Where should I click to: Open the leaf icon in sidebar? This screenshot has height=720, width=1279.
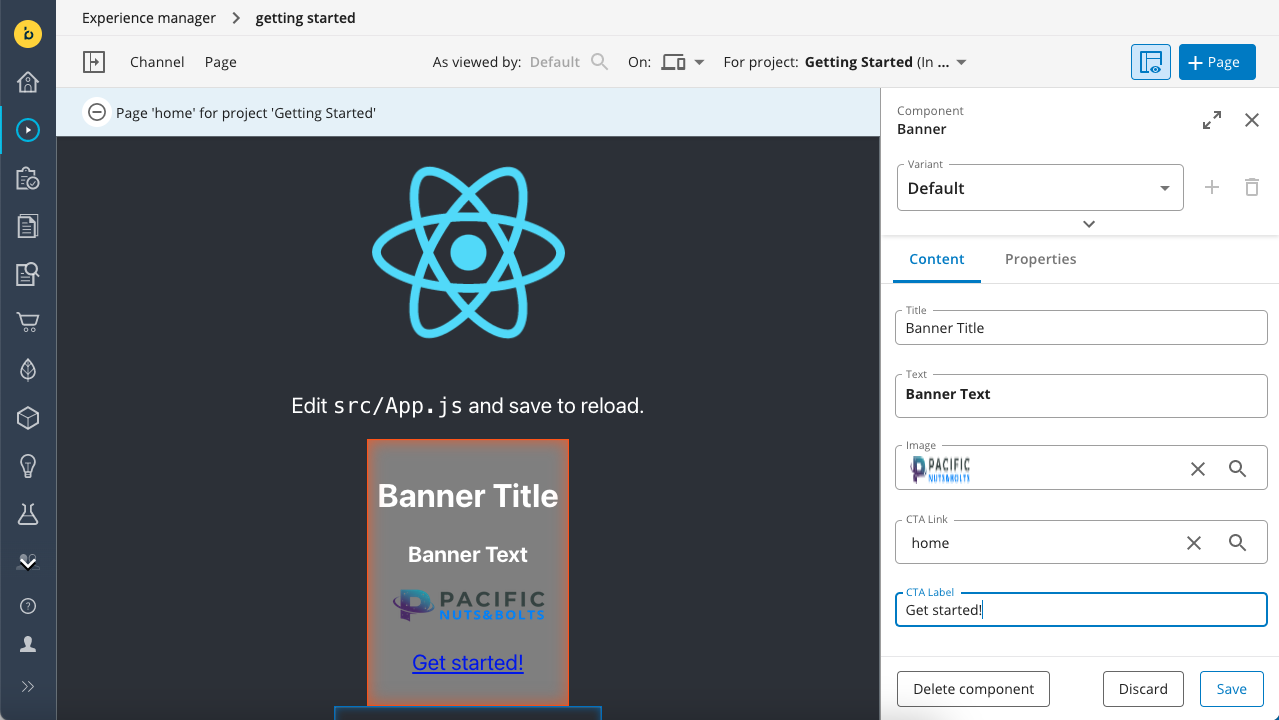28,370
